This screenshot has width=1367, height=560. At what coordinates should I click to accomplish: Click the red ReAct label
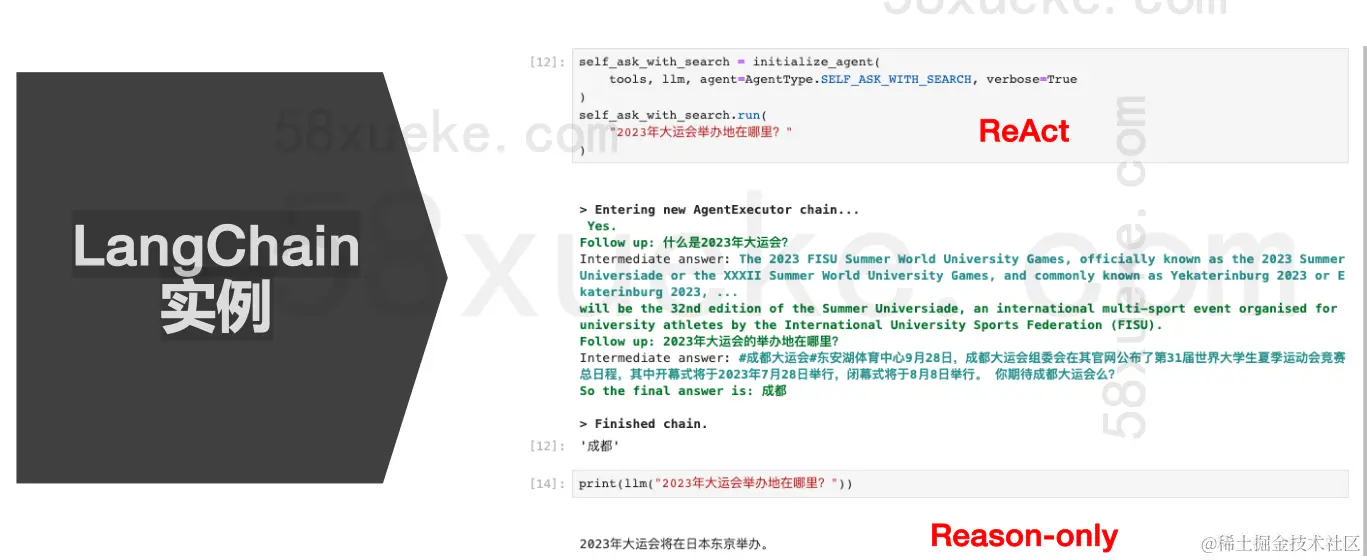1024,131
